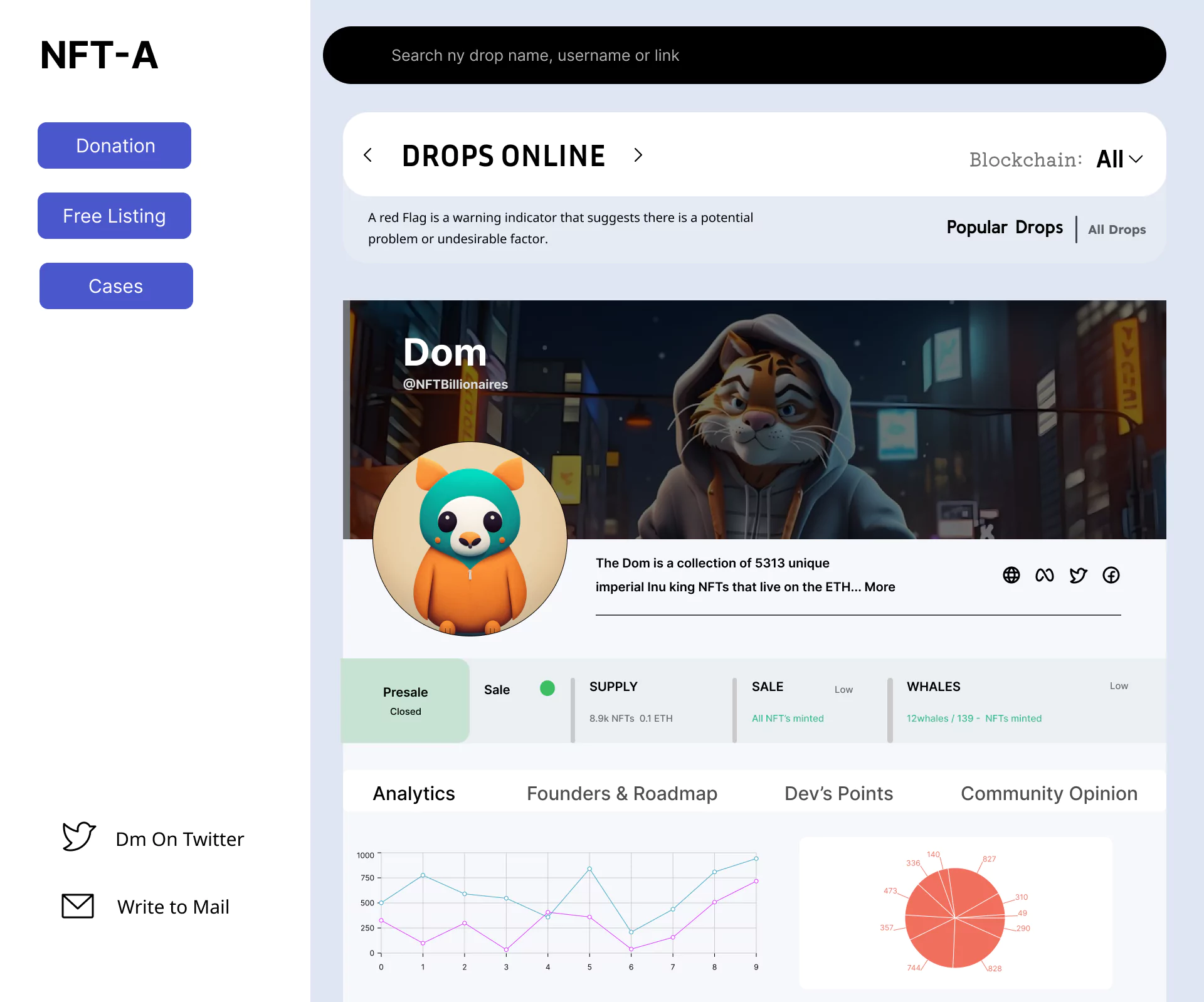Screen dimensions: 1204x1002
Task: Switch to Founders & Roadmap tab
Action: (x=622, y=793)
